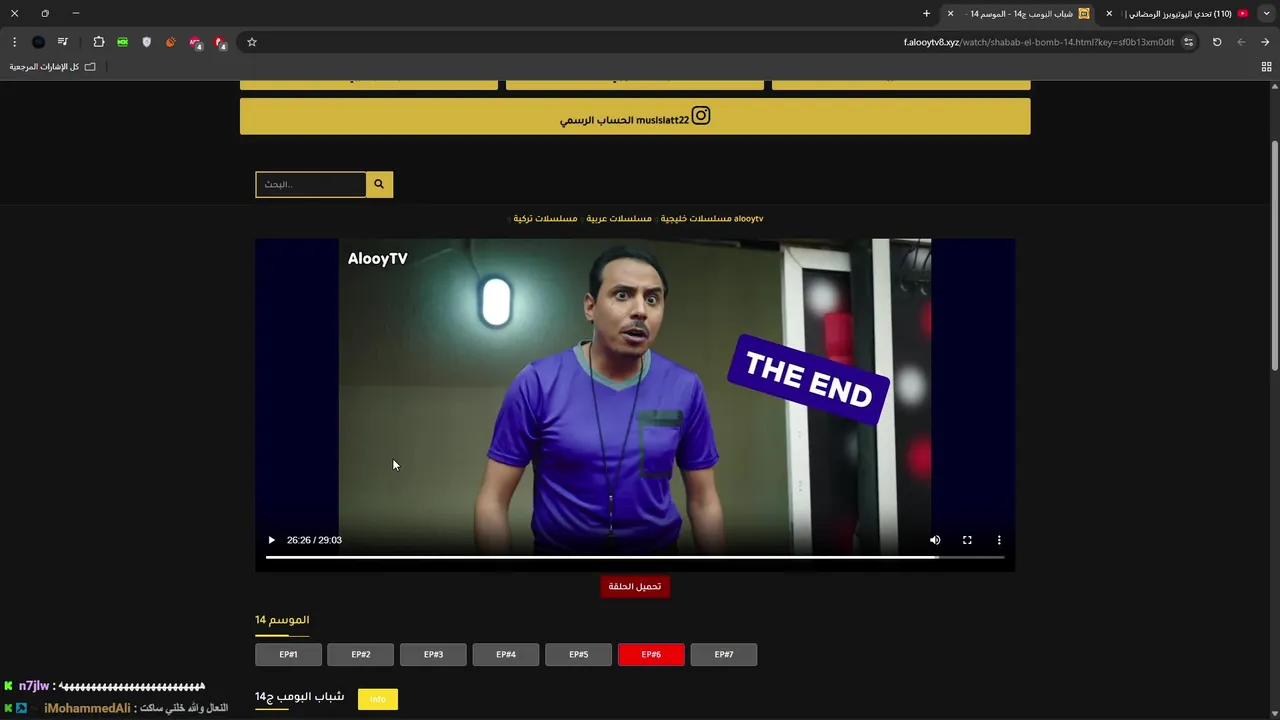Open the extensions puzzle-piece icon
The image size is (1280, 720).
pyautogui.click(x=98, y=42)
